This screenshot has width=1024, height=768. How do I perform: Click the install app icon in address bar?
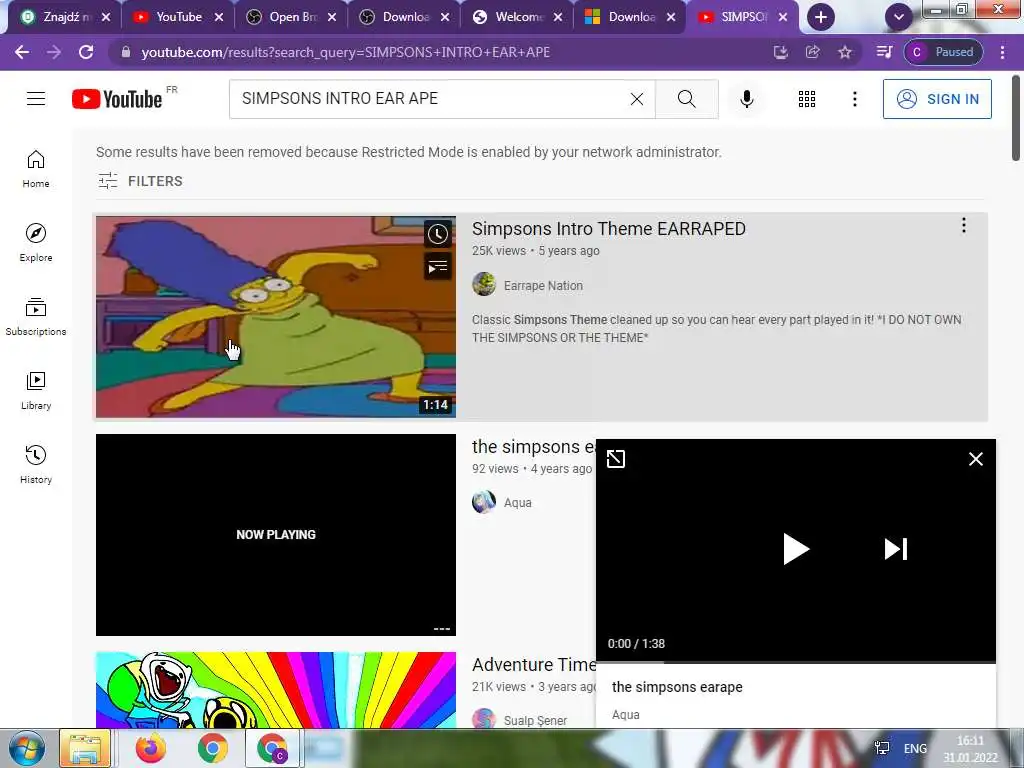[780, 52]
